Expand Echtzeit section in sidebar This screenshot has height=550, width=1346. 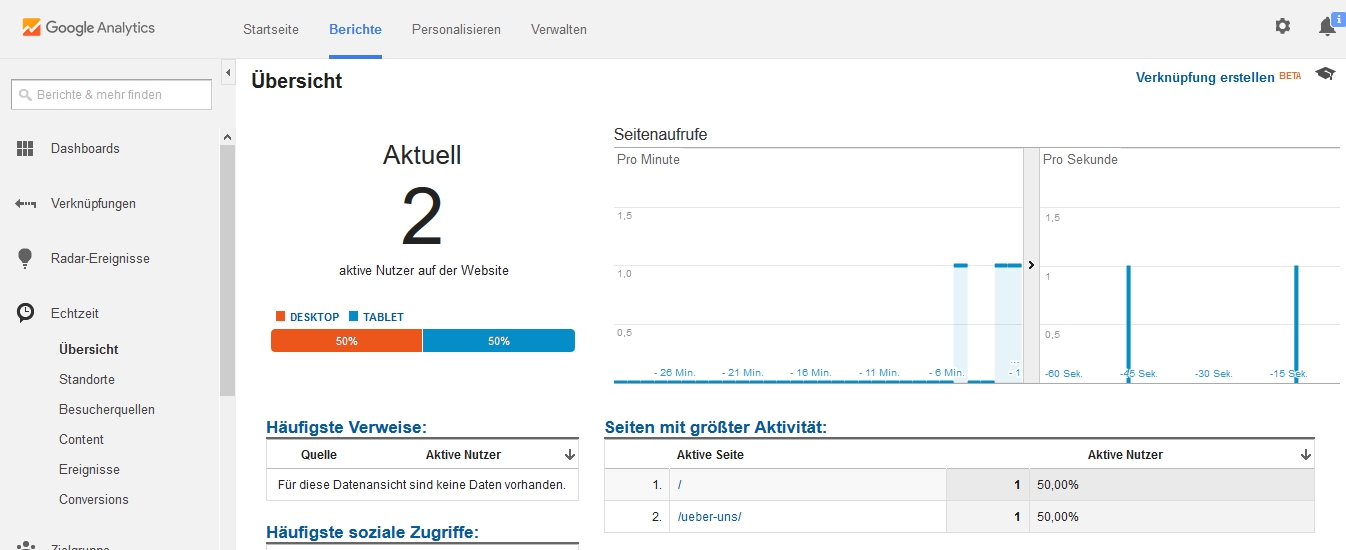click(75, 314)
